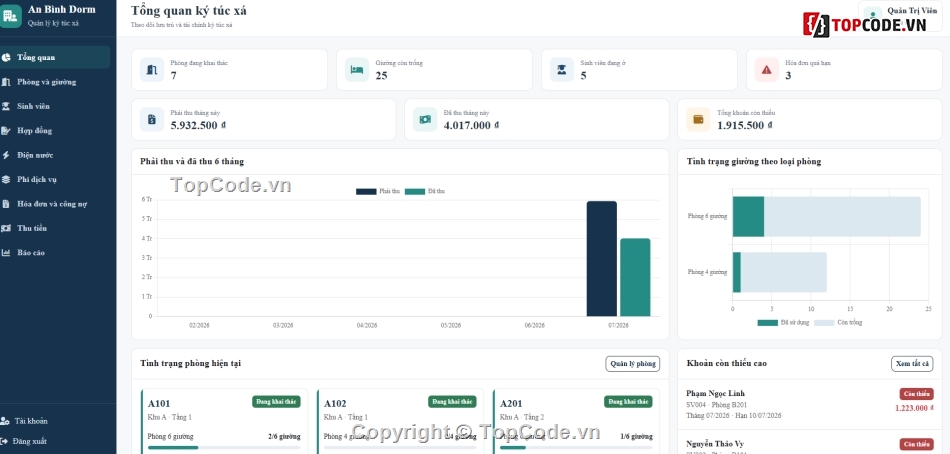This screenshot has width=950, height=454.
Task: Click the Điện nước lightning icon
Action: point(6,155)
